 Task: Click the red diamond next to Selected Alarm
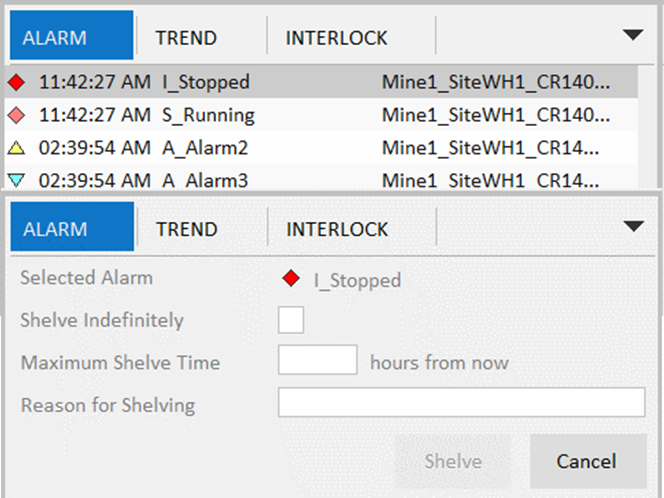tap(291, 280)
